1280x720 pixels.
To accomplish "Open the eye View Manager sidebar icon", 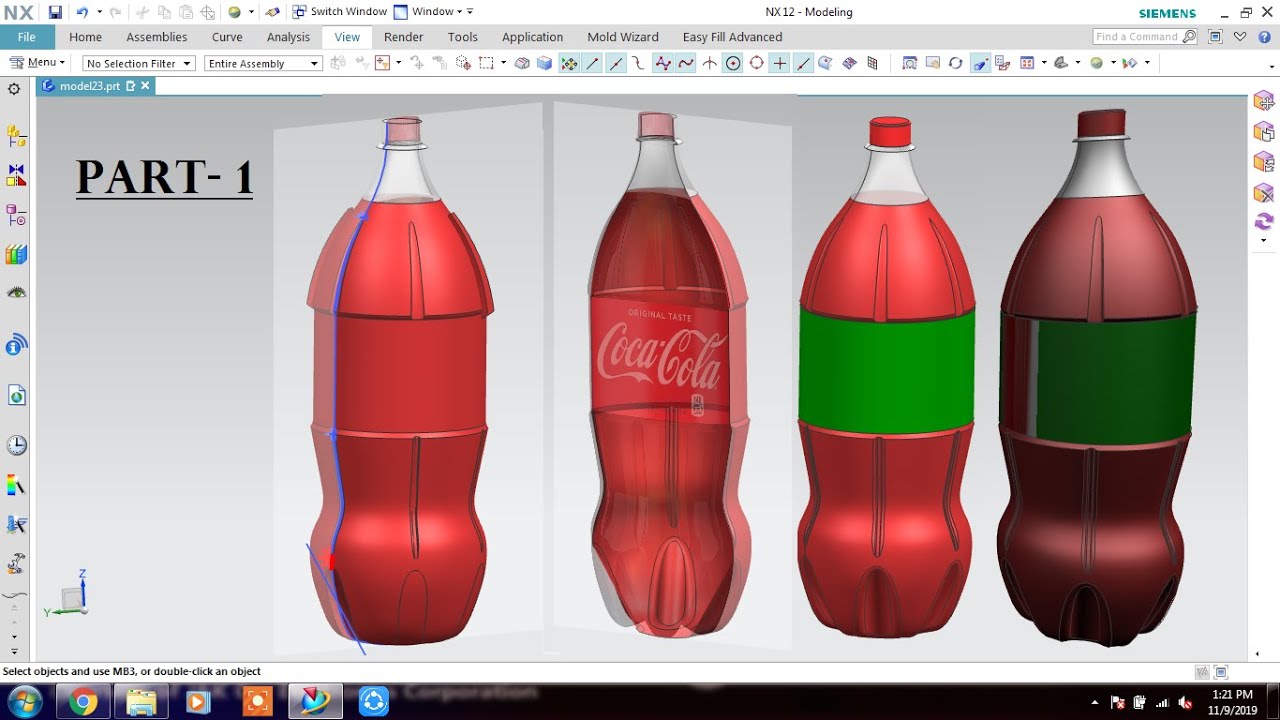I will pyautogui.click(x=16, y=293).
